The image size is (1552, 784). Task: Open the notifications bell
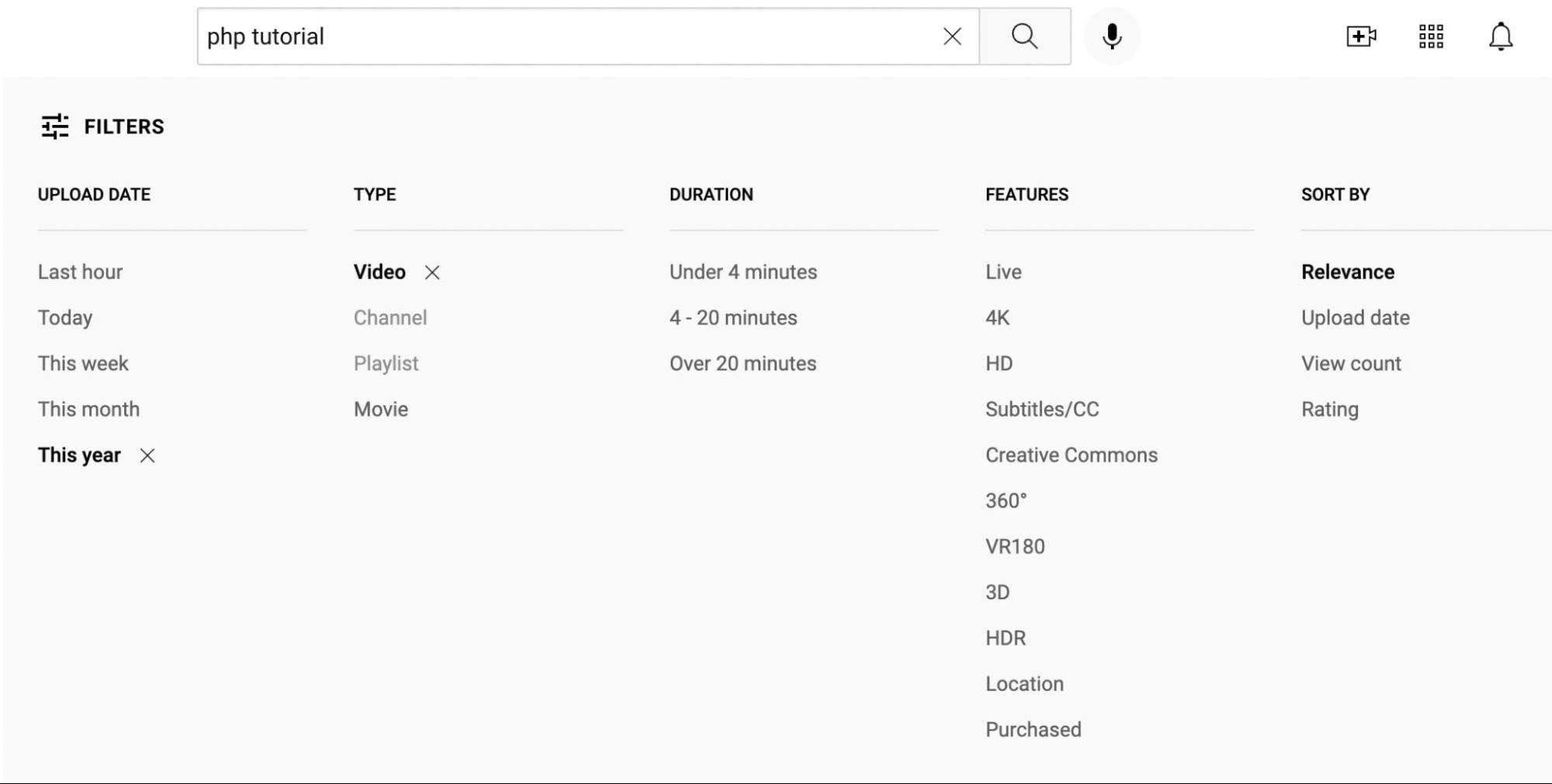point(1500,36)
